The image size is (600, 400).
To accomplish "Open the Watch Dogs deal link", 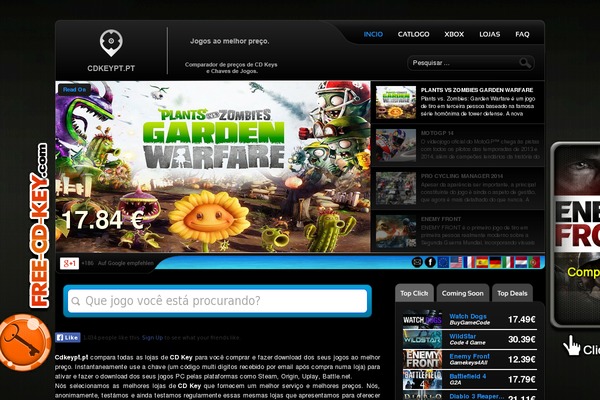I will pyautogui.click(x=468, y=316).
